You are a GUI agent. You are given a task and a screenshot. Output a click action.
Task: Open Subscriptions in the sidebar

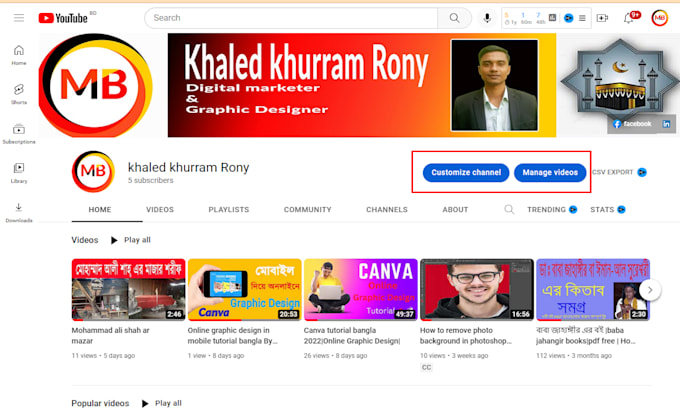click(19, 134)
